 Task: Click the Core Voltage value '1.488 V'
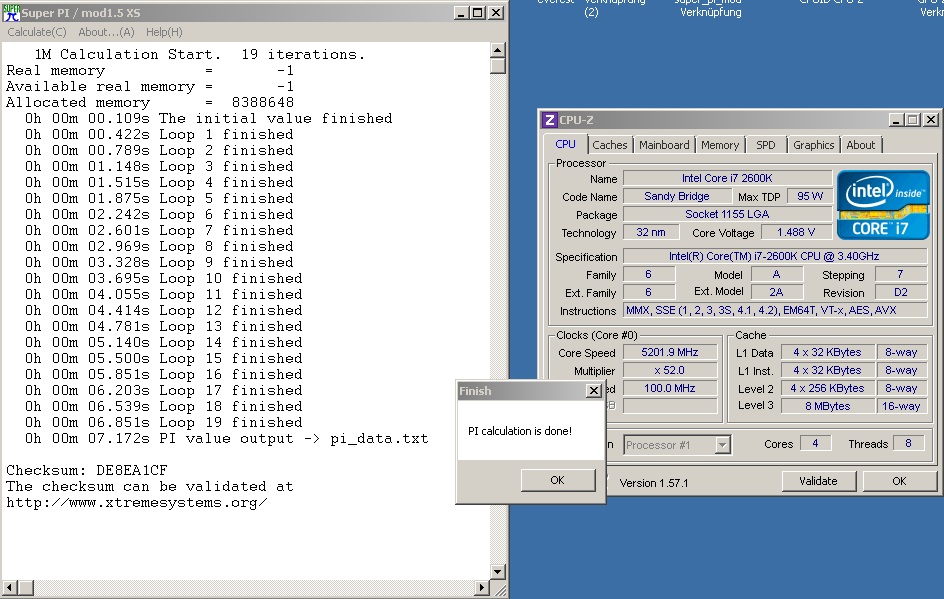tap(796, 232)
